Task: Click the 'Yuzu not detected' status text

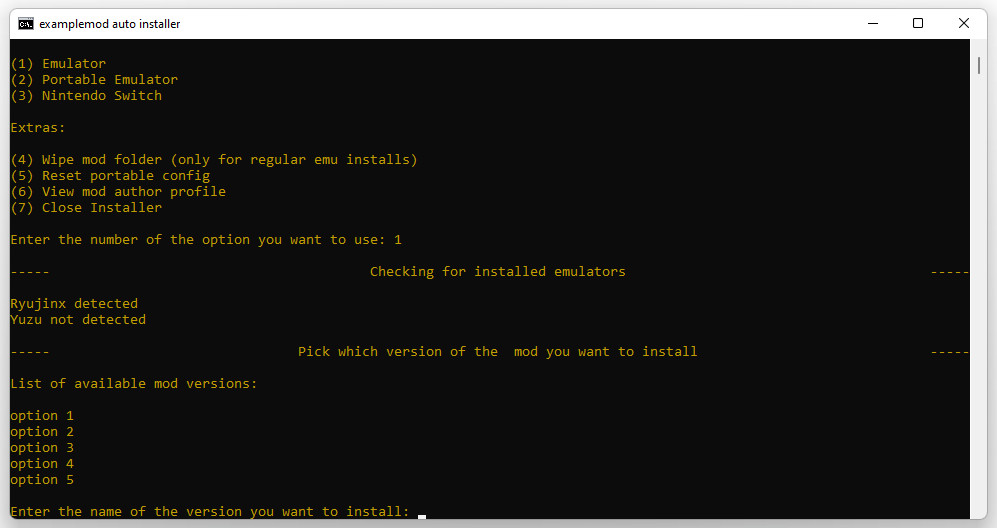Action: pyautogui.click(x=78, y=320)
